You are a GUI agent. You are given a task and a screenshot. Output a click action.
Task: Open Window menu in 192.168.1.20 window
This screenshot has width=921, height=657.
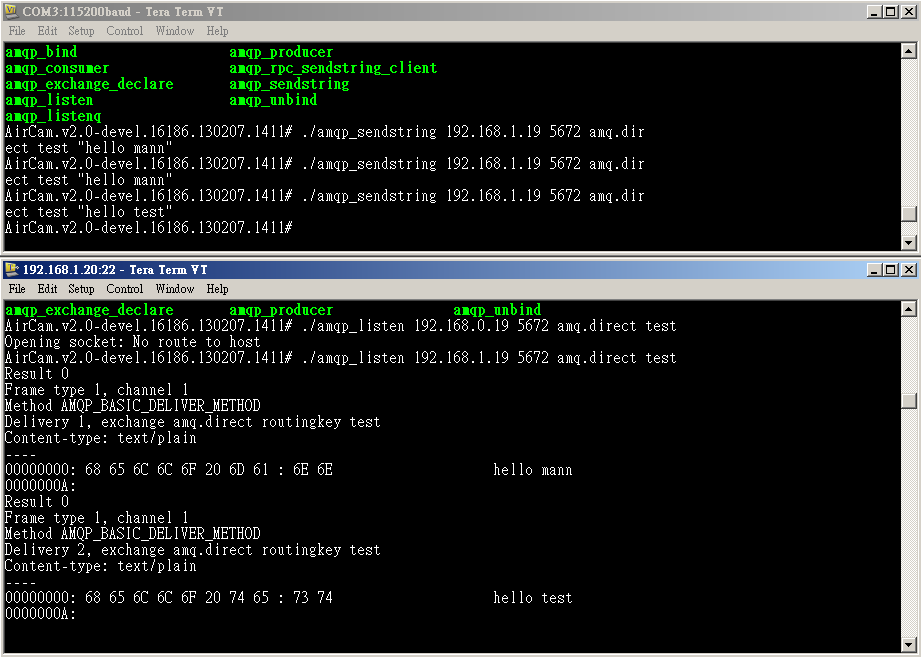point(175,289)
